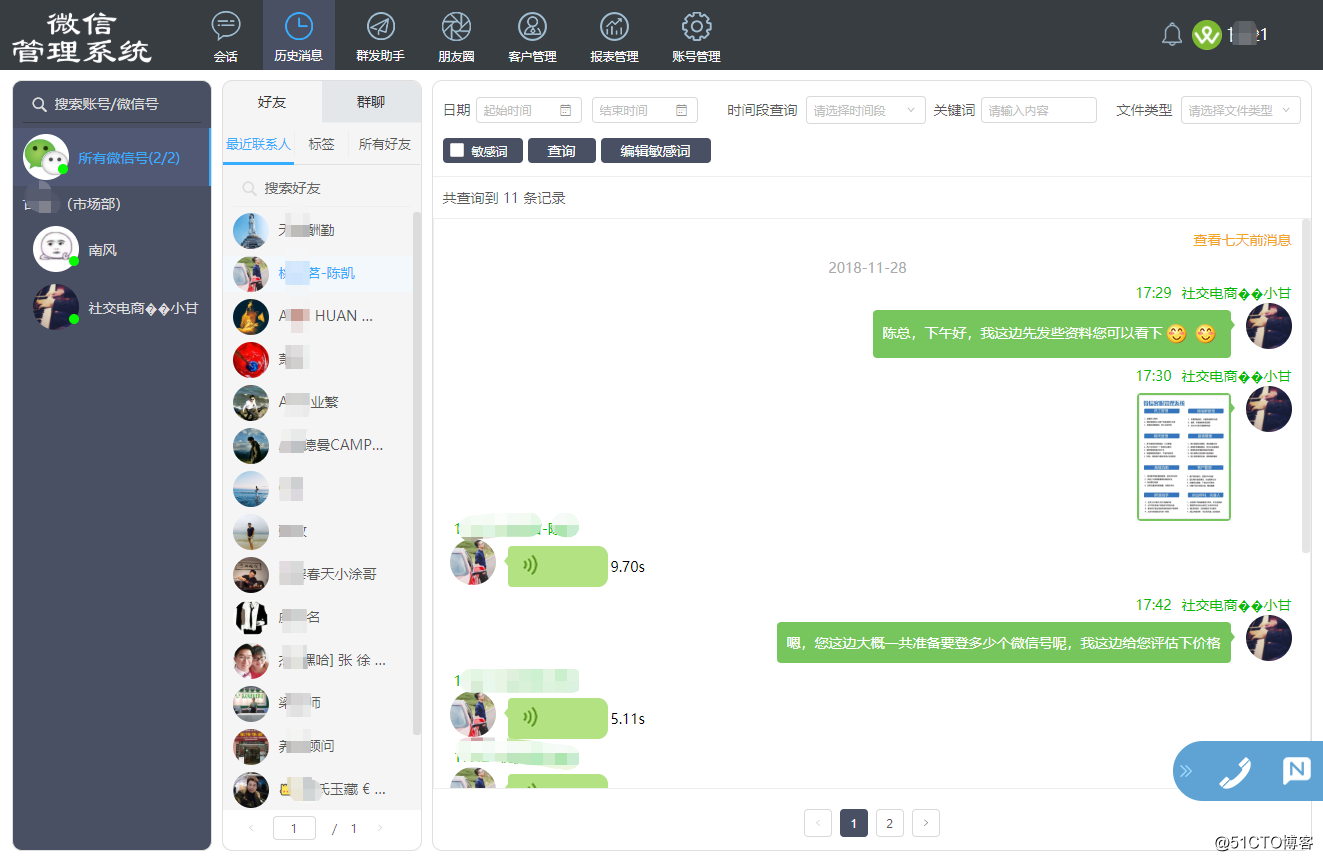
Task: Click the (市场部) department label
Action: pyautogui.click(x=94, y=204)
